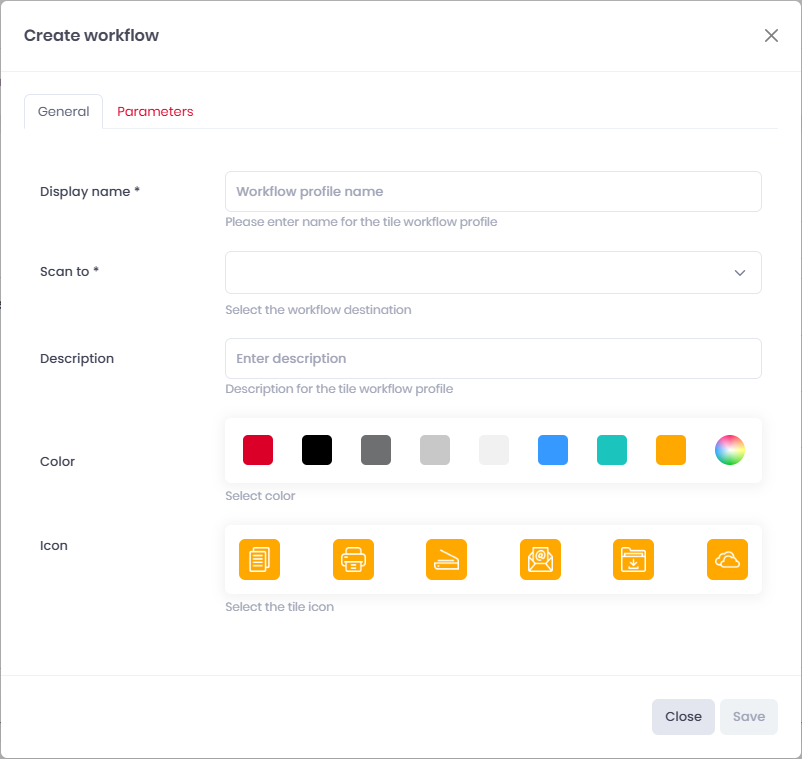Open the custom rainbow color picker
This screenshot has height=759, width=802.
pos(730,450)
